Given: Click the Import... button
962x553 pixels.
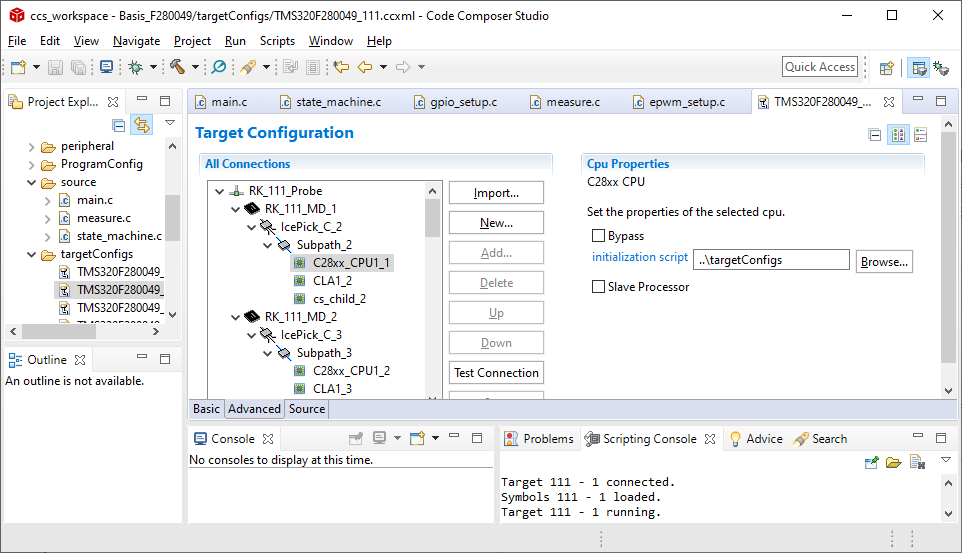Looking at the screenshot, I should pyautogui.click(x=496, y=193).
